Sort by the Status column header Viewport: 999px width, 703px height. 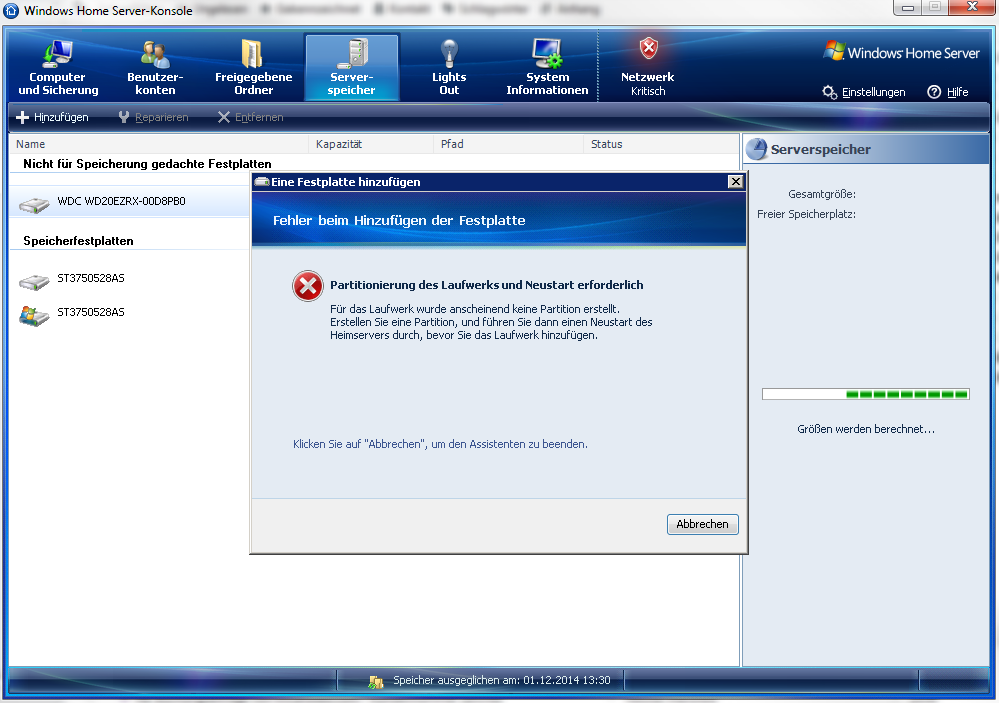pos(661,144)
